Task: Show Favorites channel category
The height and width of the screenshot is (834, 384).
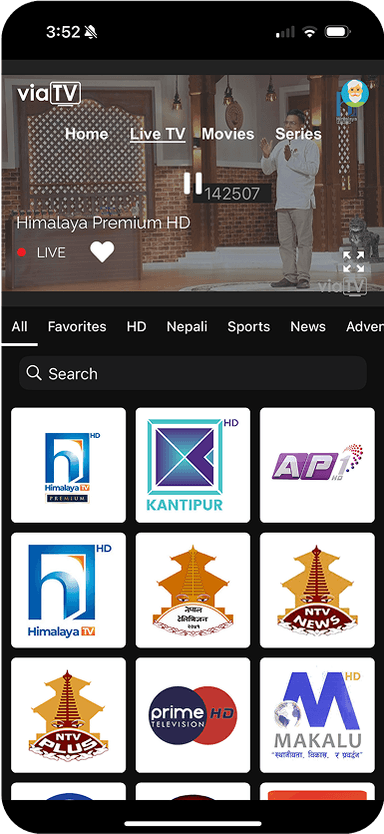Action: coord(77,327)
